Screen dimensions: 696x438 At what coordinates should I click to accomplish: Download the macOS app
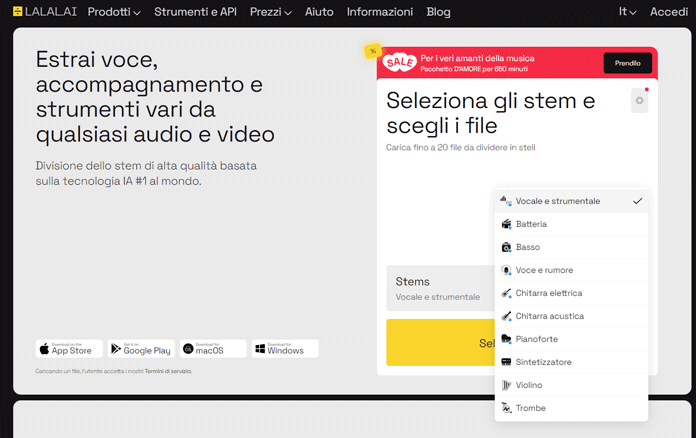click(x=213, y=349)
